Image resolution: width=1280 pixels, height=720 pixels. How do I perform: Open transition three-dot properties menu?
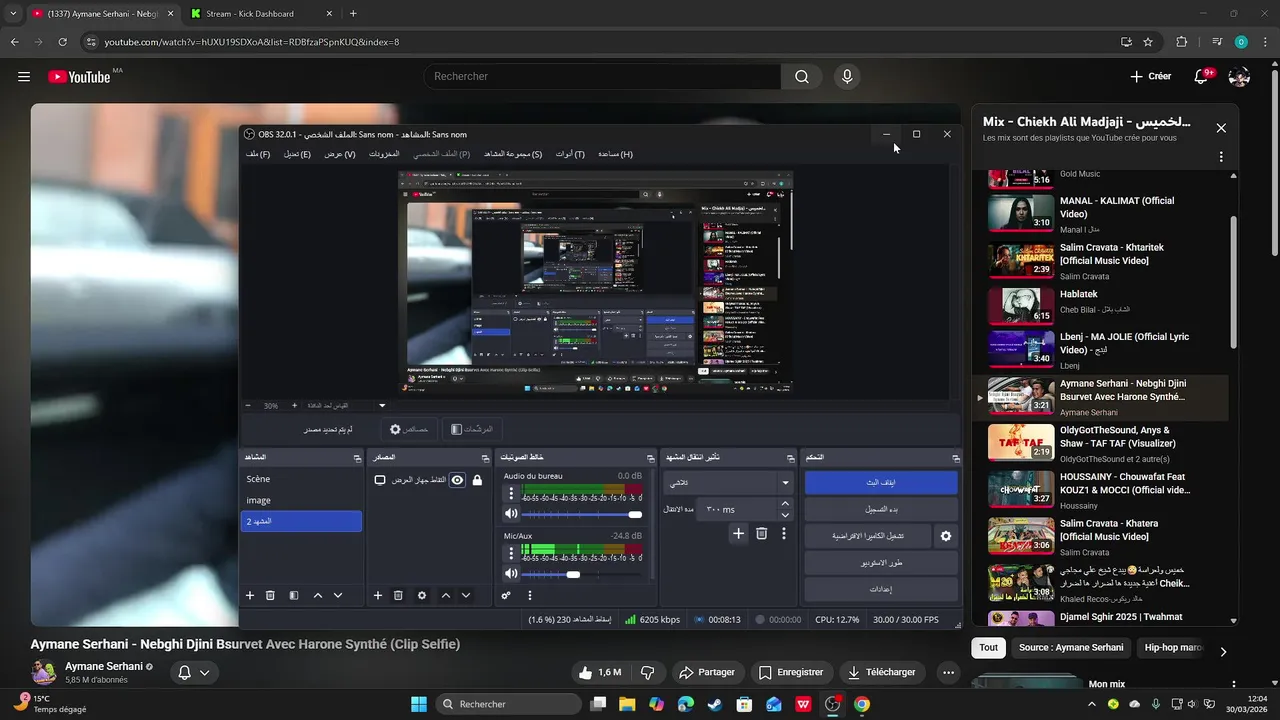[x=784, y=534]
